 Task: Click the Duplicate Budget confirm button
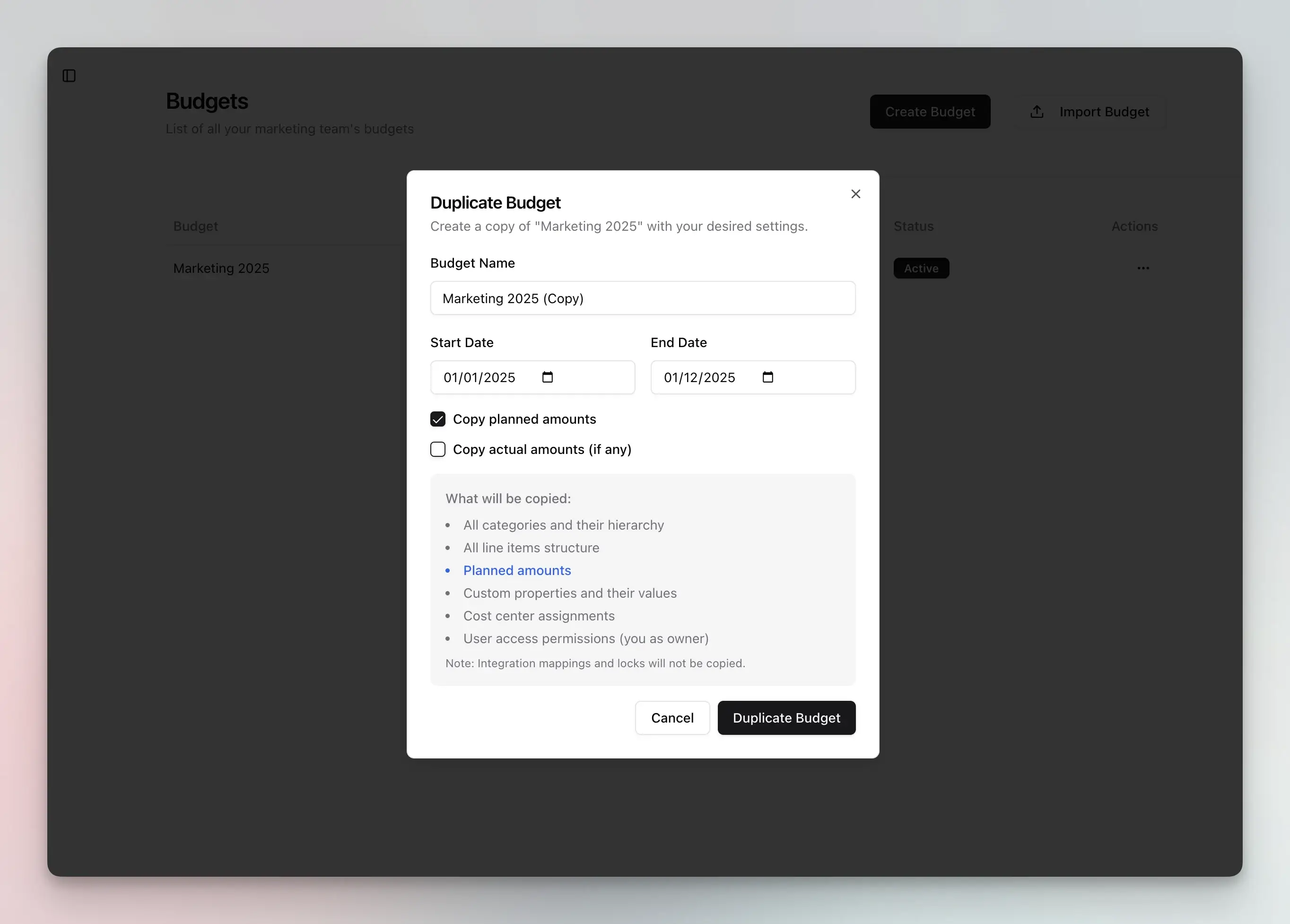[x=786, y=718]
